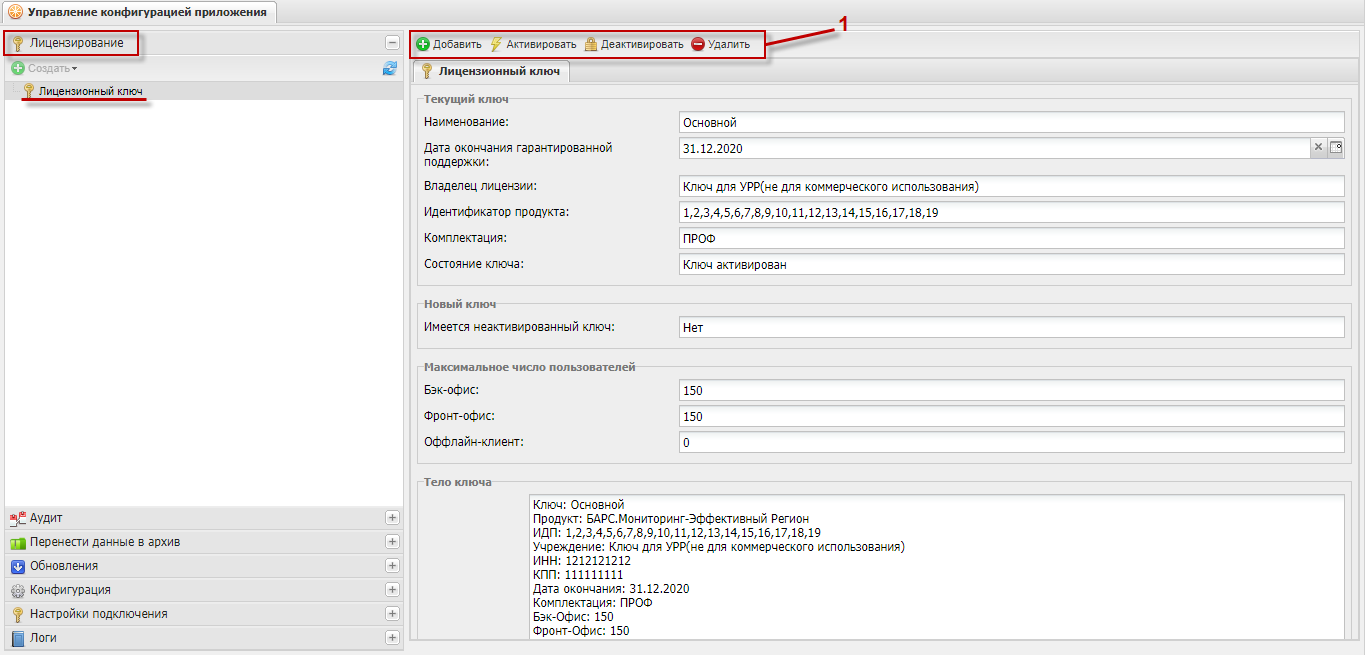The height and width of the screenshot is (655, 1365).
Task: Open the calendar picker for support end date
Action: [x=1336, y=147]
